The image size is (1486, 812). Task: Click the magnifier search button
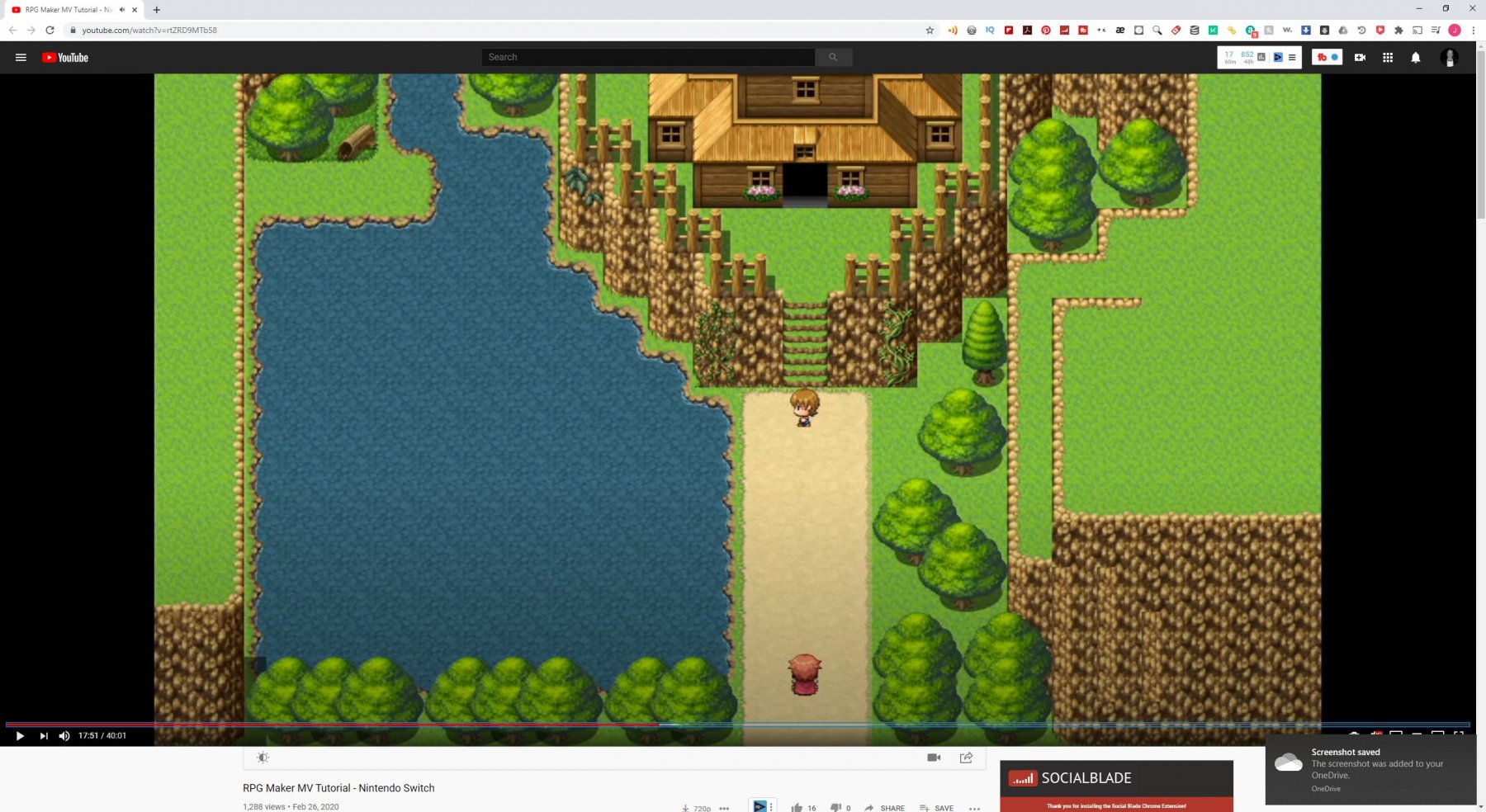pos(833,57)
